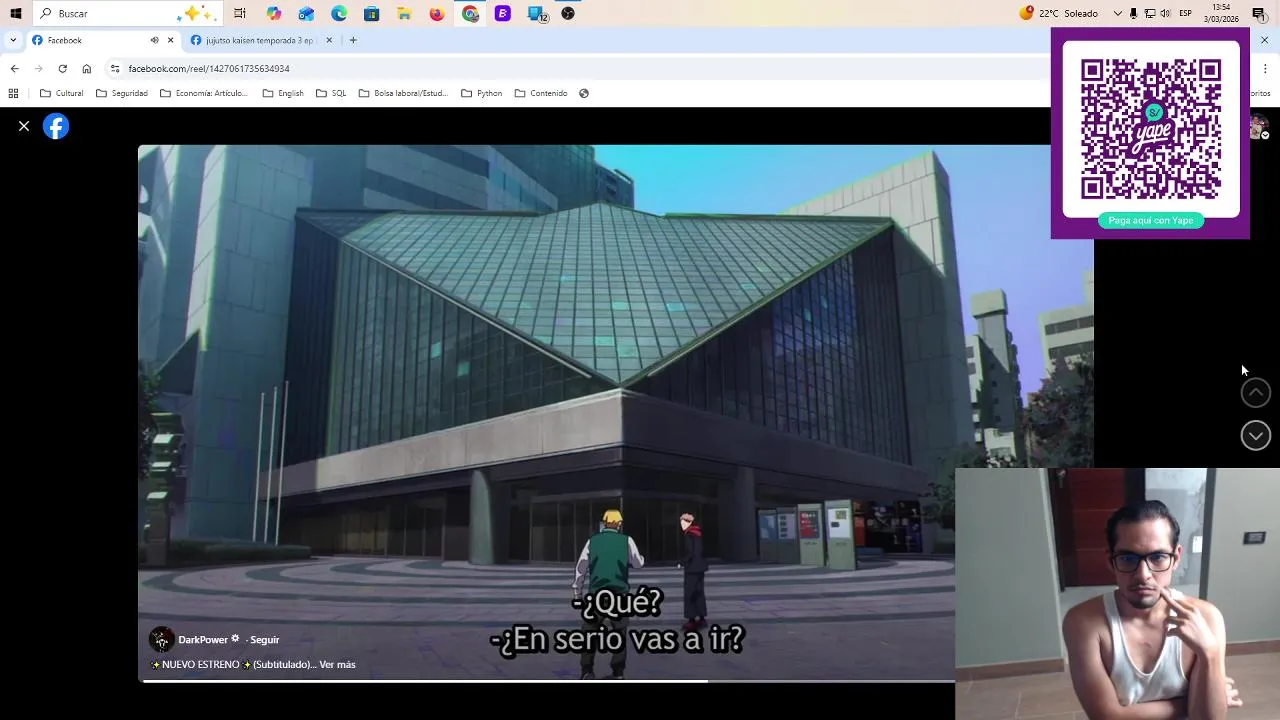Open Task View from the taskbar
The width and height of the screenshot is (1280, 720).
(x=240, y=13)
